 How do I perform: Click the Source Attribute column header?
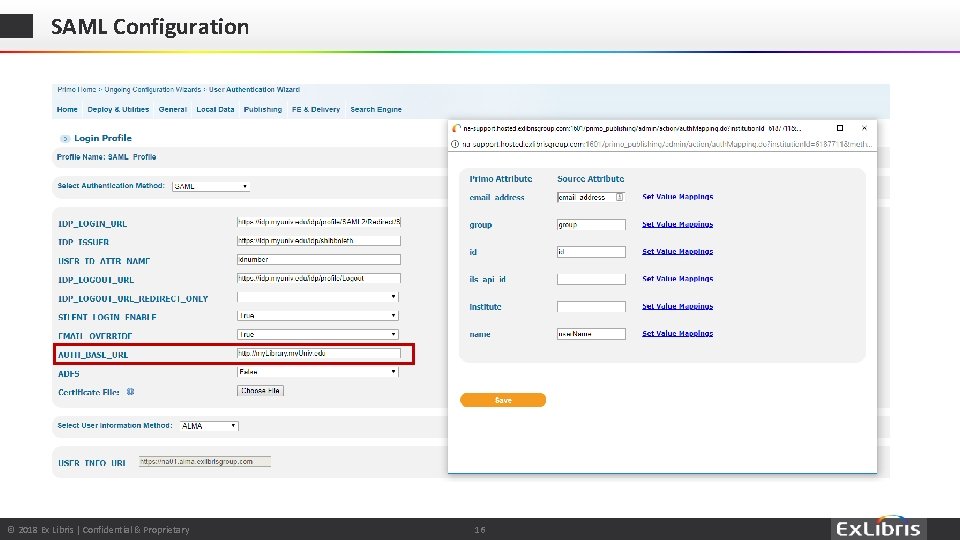point(591,179)
